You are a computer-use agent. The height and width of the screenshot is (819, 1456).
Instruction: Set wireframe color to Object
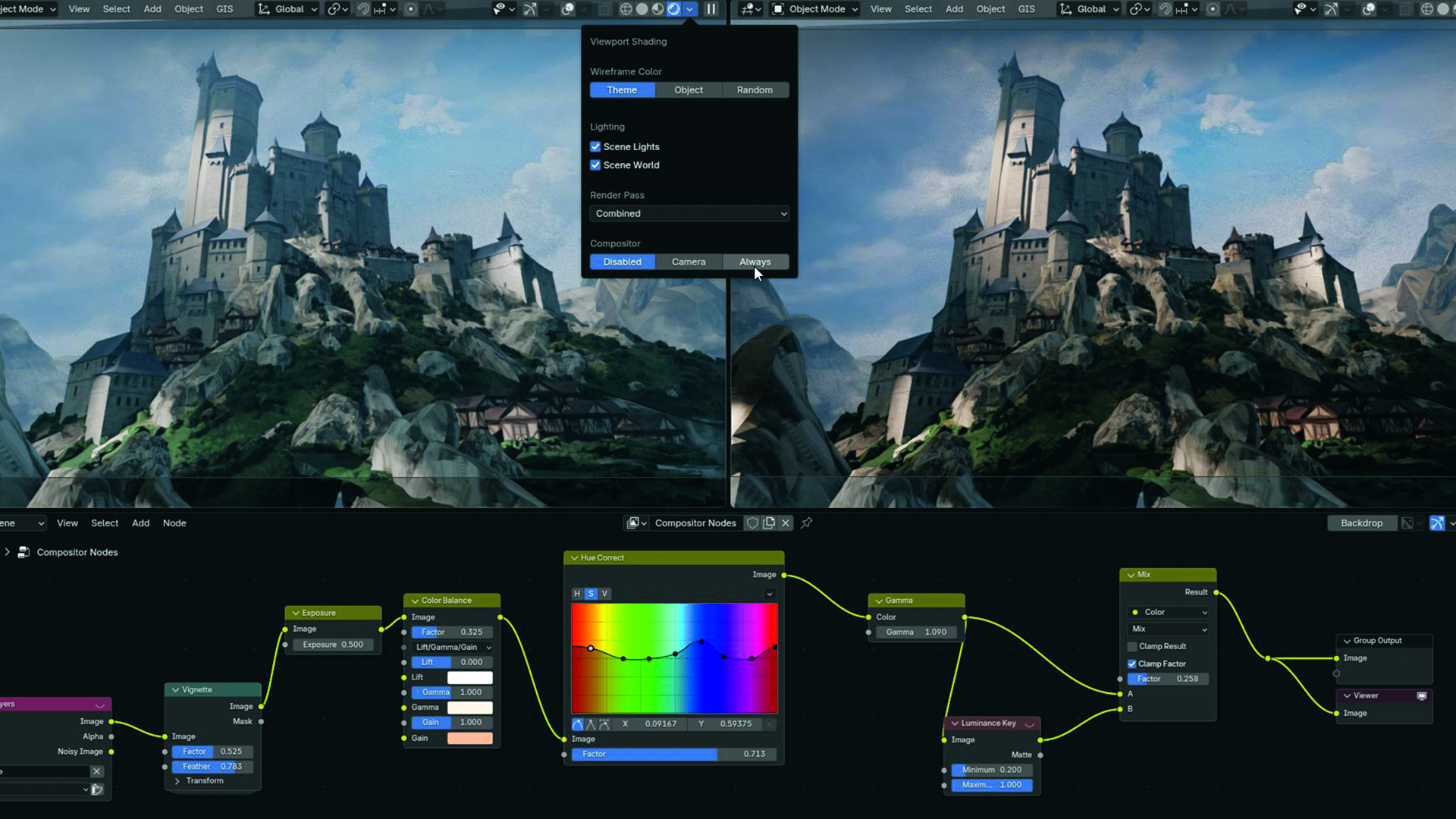(x=689, y=89)
